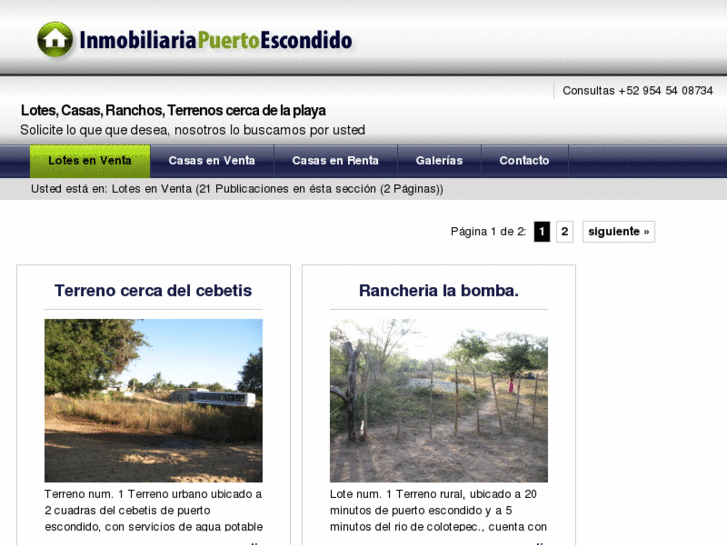Go to page 2 of listings
Viewport: 727px width, 545px height.
[564, 231]
